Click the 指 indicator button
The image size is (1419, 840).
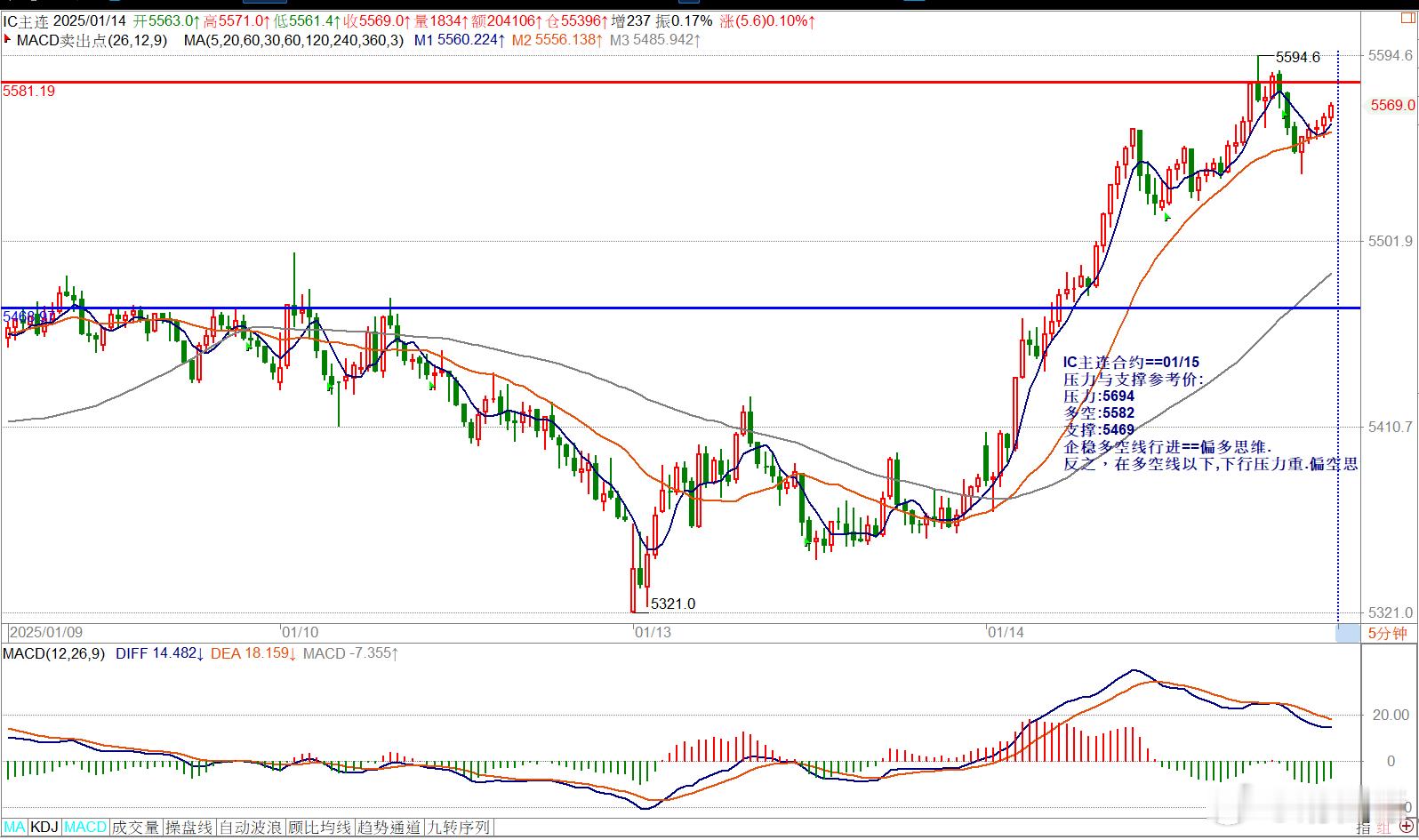click(x=1363, y=828)
